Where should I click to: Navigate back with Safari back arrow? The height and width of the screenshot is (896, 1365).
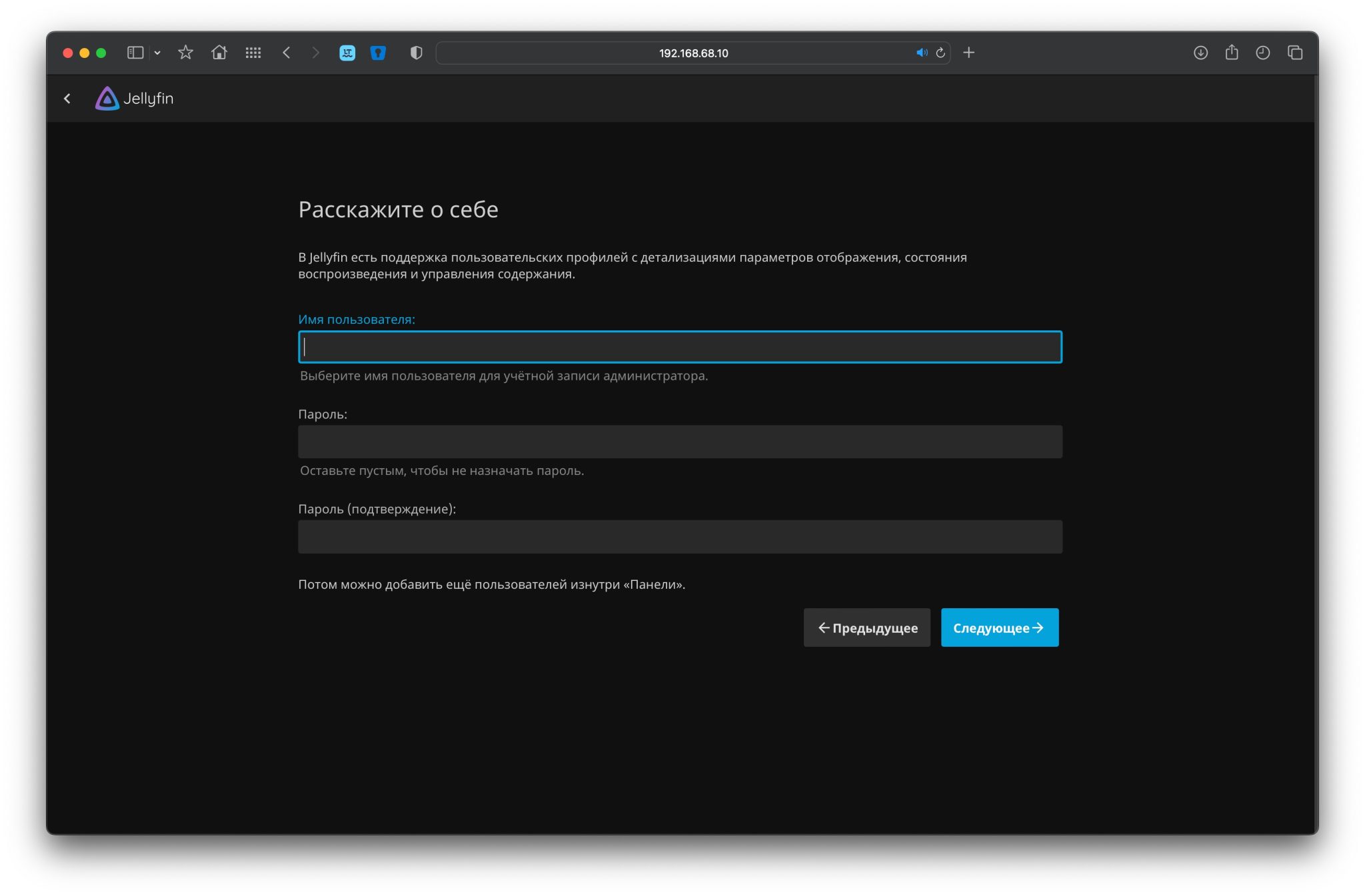pos(287,53)
